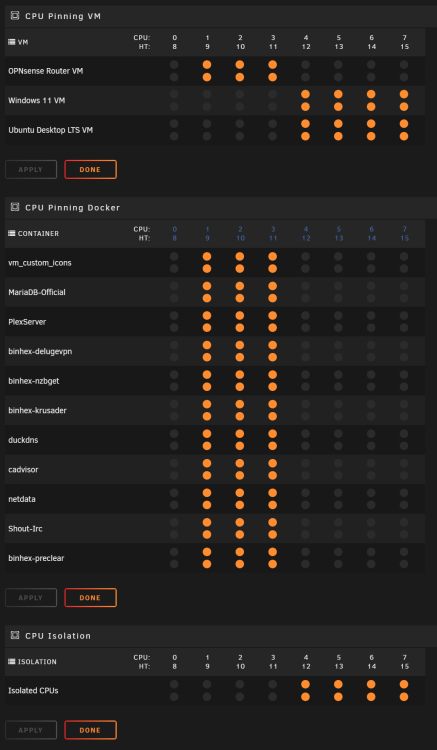Viewport: 437px width, 750px height.
Task: Pin CPU 5 to MariaDB-Official container
Action: coord(339,286)
